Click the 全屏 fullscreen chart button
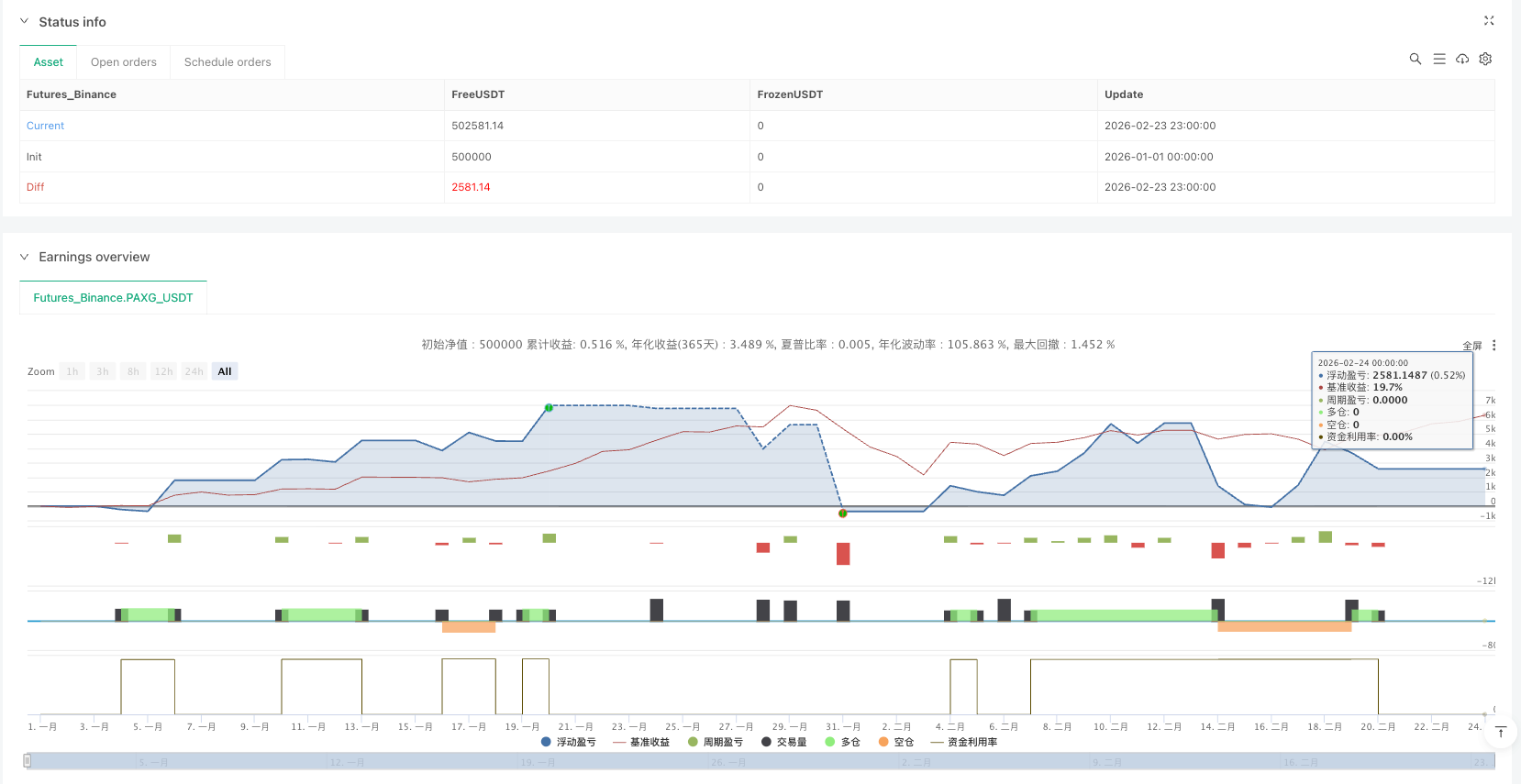Screen dimensions: 1521x784 tap(1471, 346)
